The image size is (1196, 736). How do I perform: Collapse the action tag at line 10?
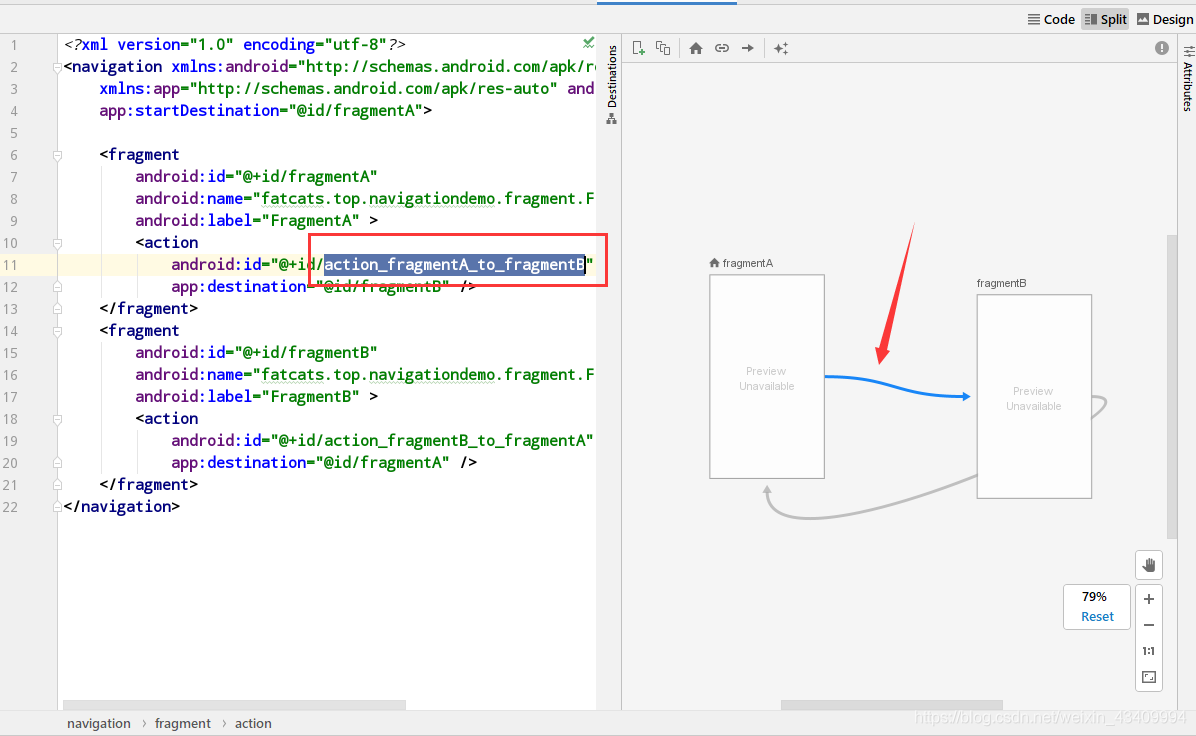pos(57,243)
